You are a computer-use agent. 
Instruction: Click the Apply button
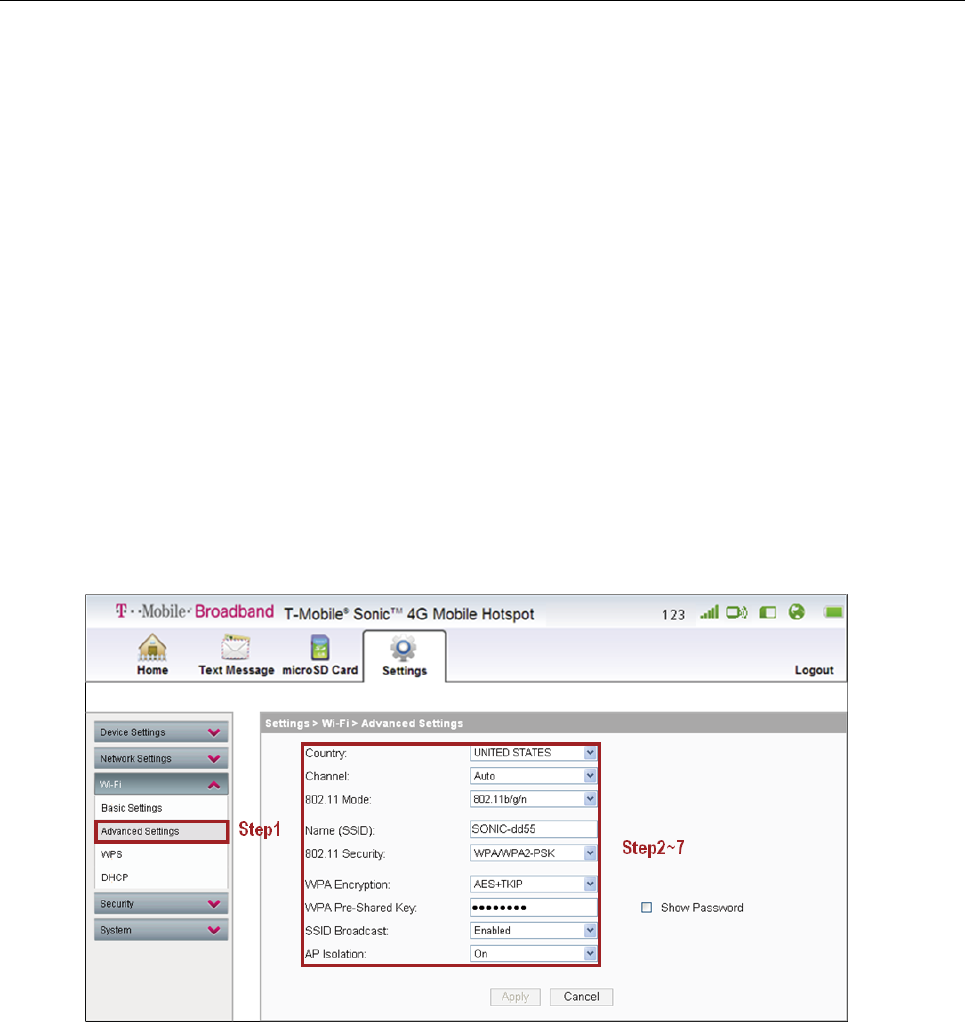tap(515, 997)
